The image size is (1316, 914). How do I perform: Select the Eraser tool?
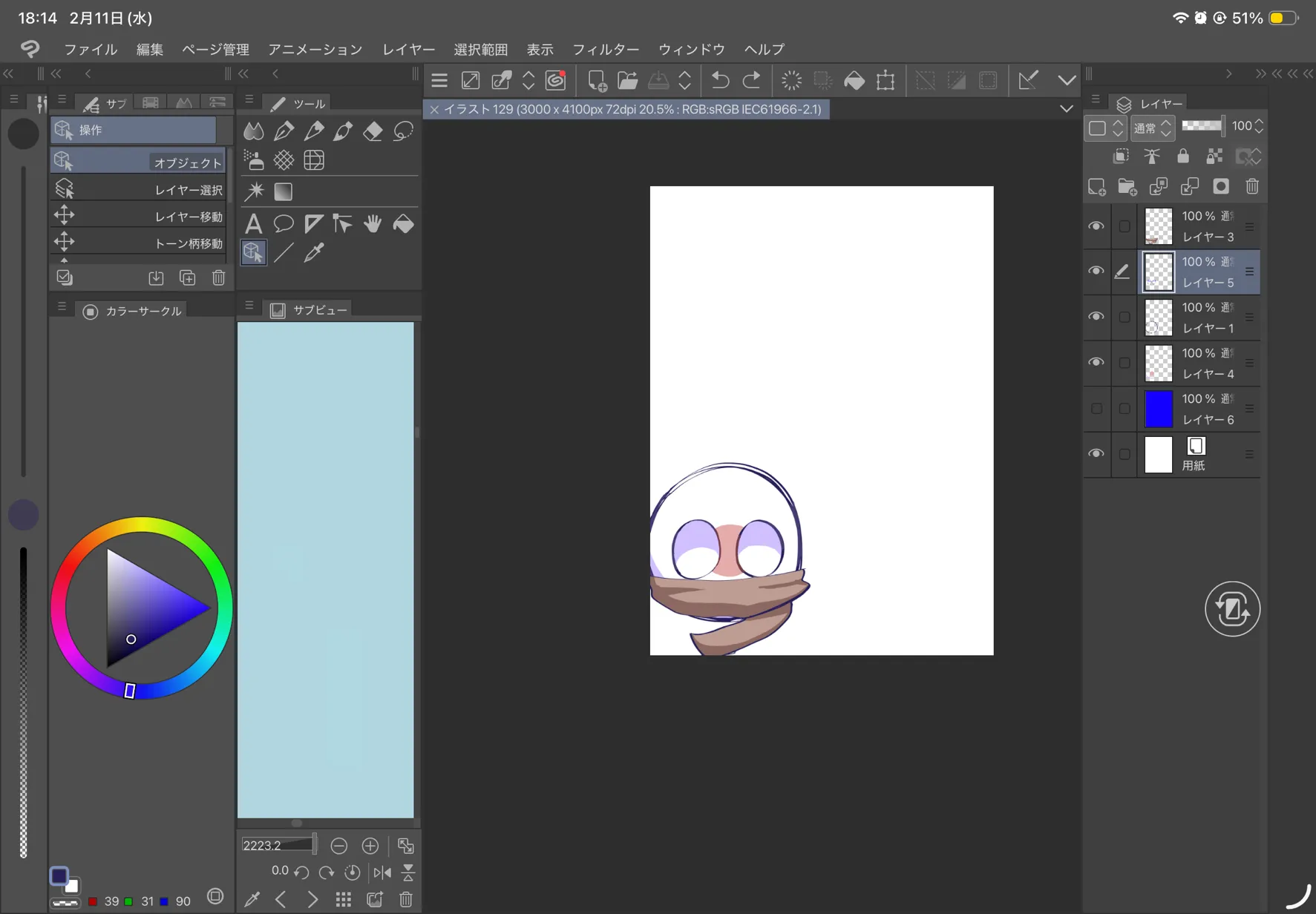click(x=373, y=131)
